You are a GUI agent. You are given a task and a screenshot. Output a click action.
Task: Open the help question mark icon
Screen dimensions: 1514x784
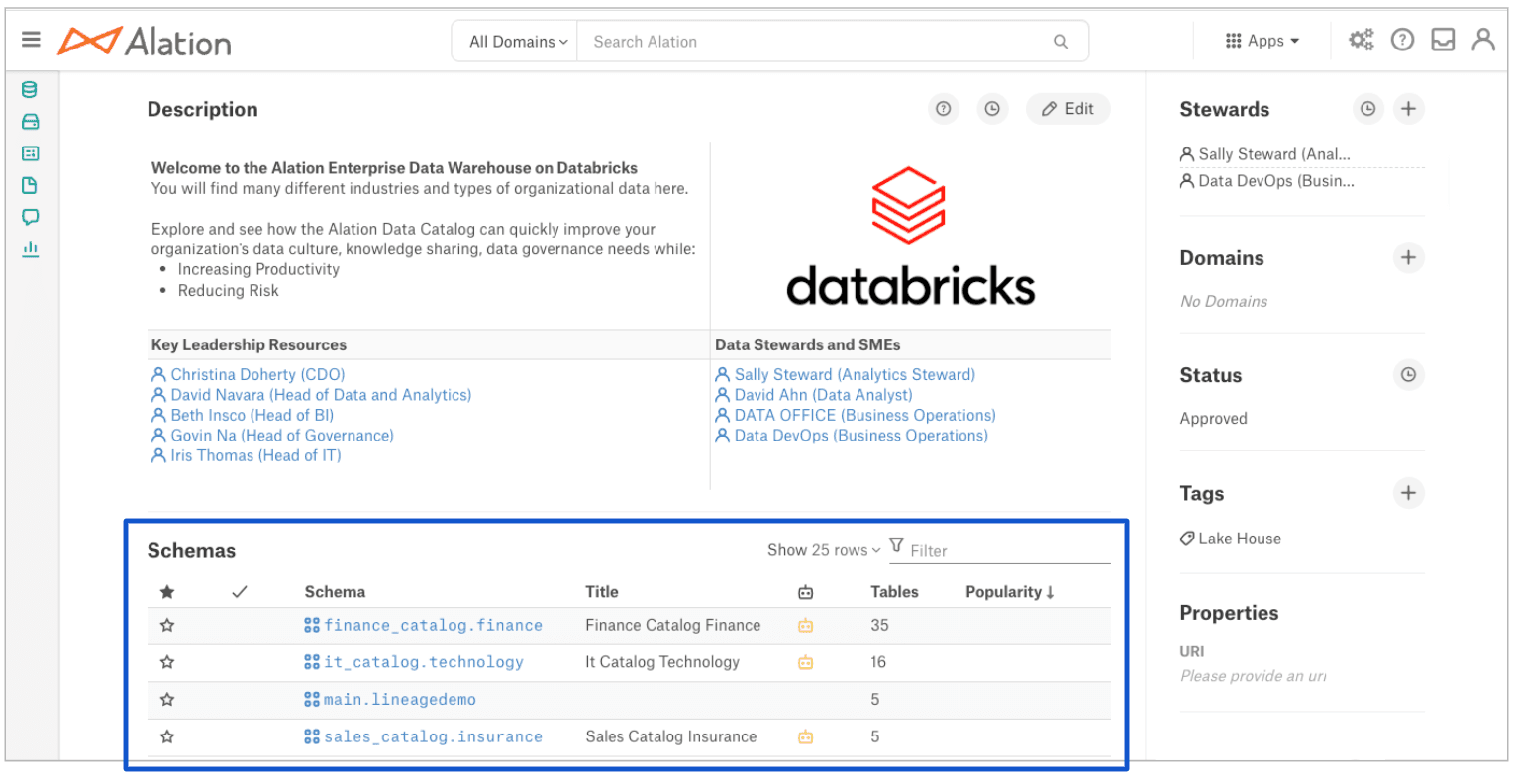click(1402, 40)
